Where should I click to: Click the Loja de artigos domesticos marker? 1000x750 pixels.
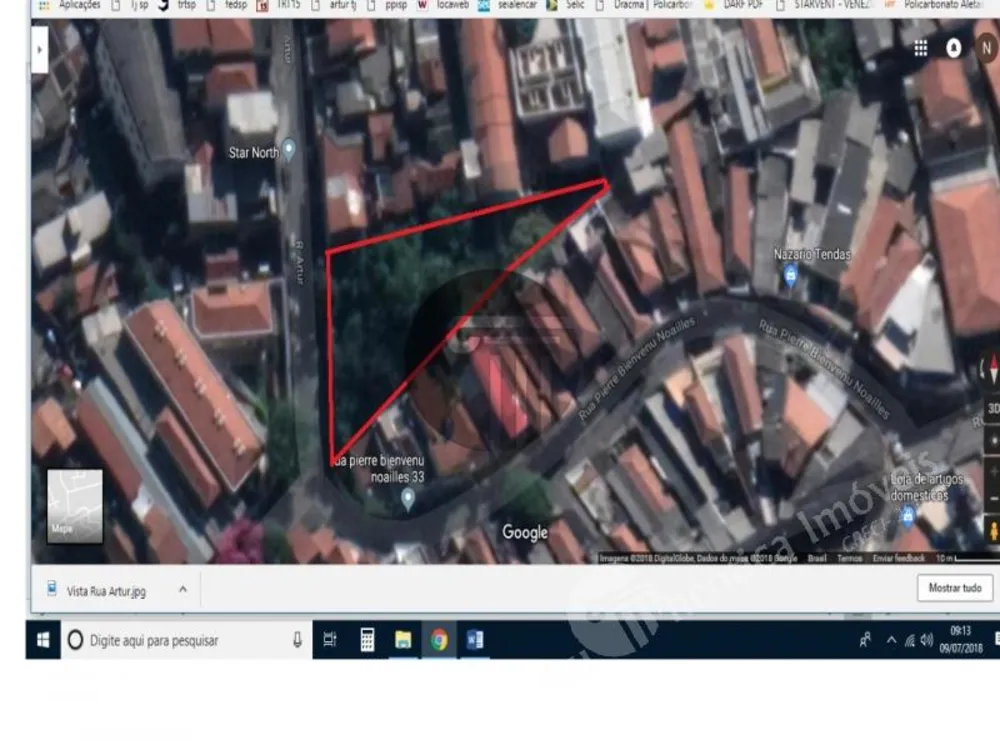click(908, 515)
